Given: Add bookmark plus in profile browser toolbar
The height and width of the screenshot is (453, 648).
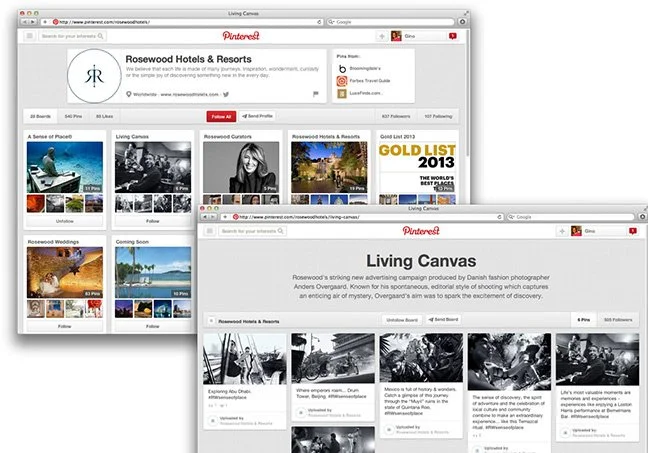Looking at the screenshot, I should point(45,21).
